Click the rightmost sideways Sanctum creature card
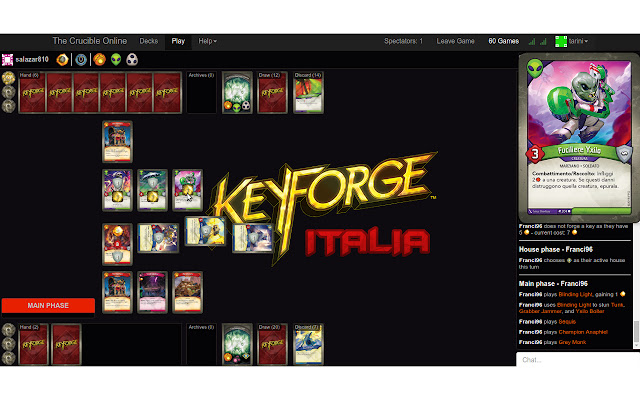Viewport: 640px width, 400px height. 252,238
